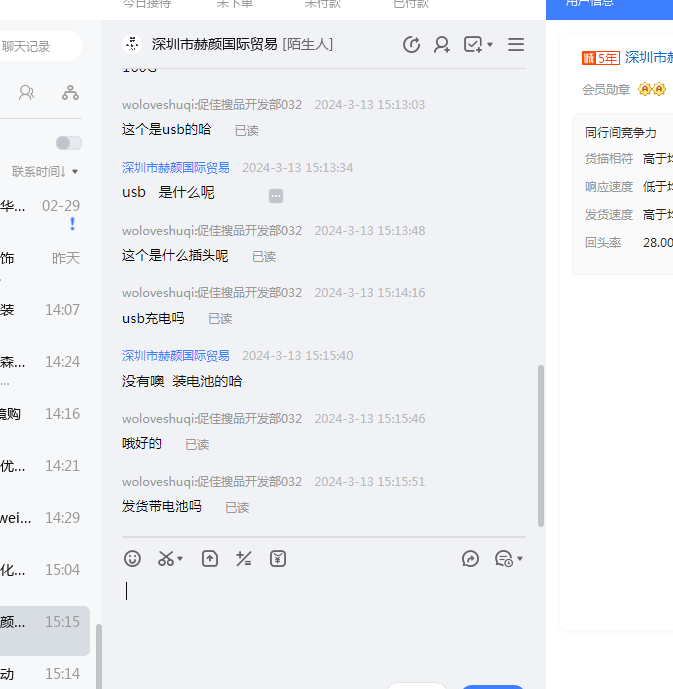
Task: Click the yuan payment request icon
Action: point(278,559)
